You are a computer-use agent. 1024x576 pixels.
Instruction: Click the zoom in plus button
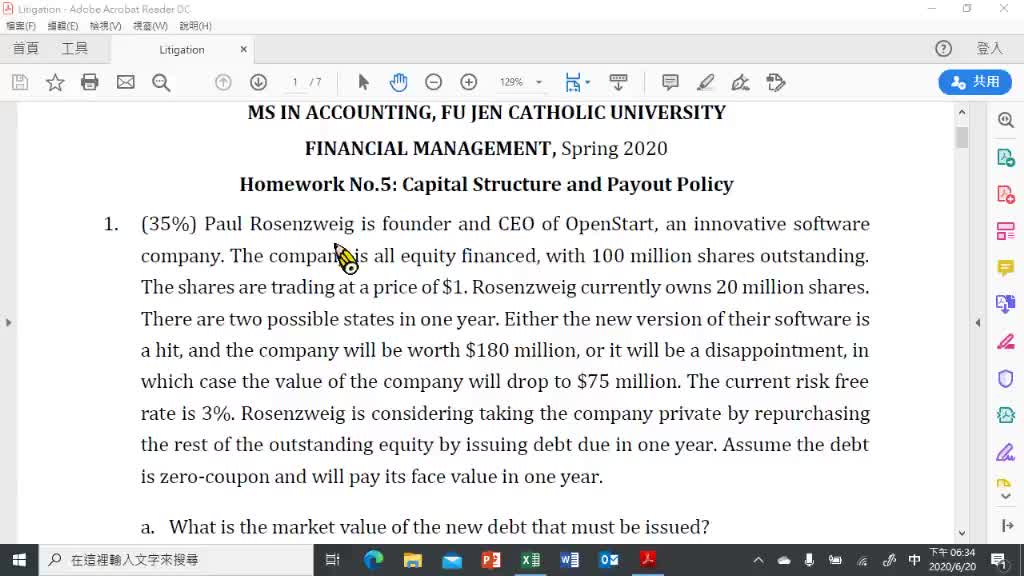(468, 82)
